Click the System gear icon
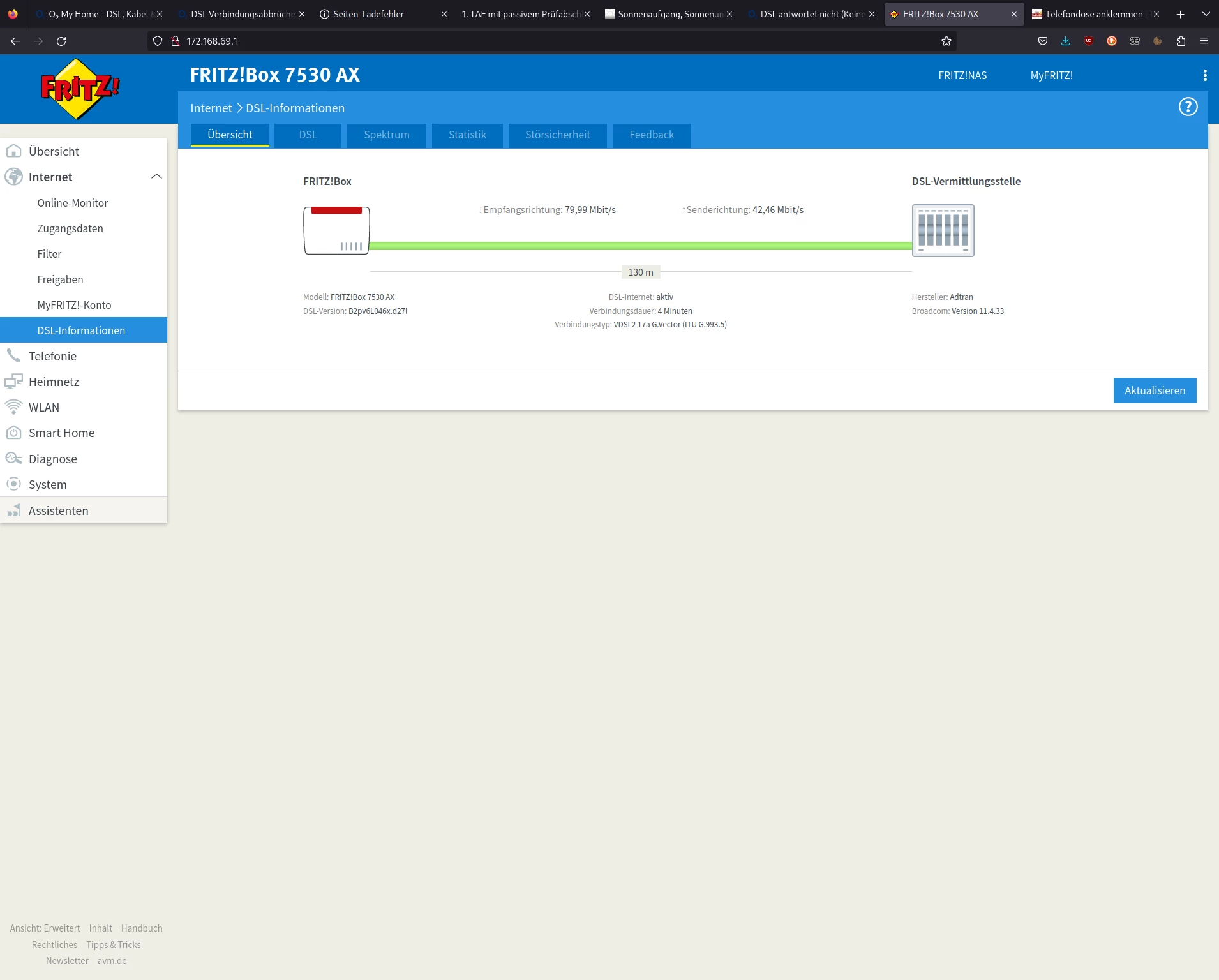This screenshot has height=980, width=1219. point(13,484)
